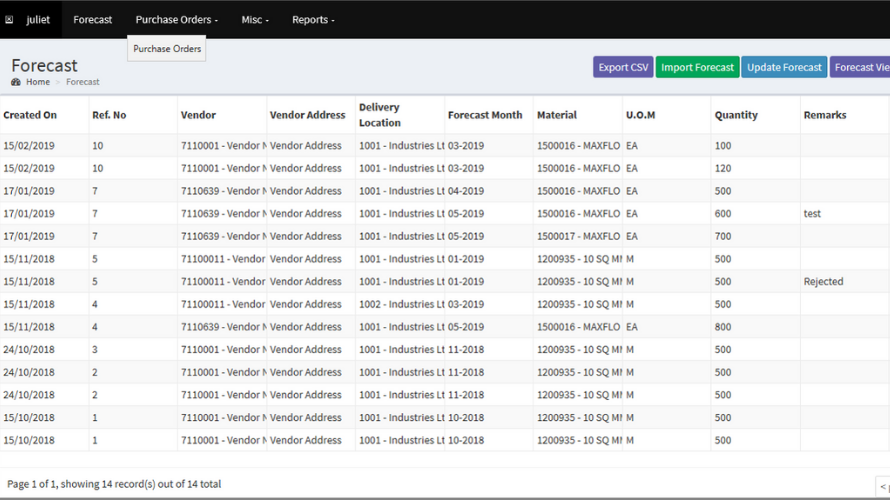This screenshot has width=890, height=500.
Task: Click the previous page pagination button
Action: (x=883, y=486)
